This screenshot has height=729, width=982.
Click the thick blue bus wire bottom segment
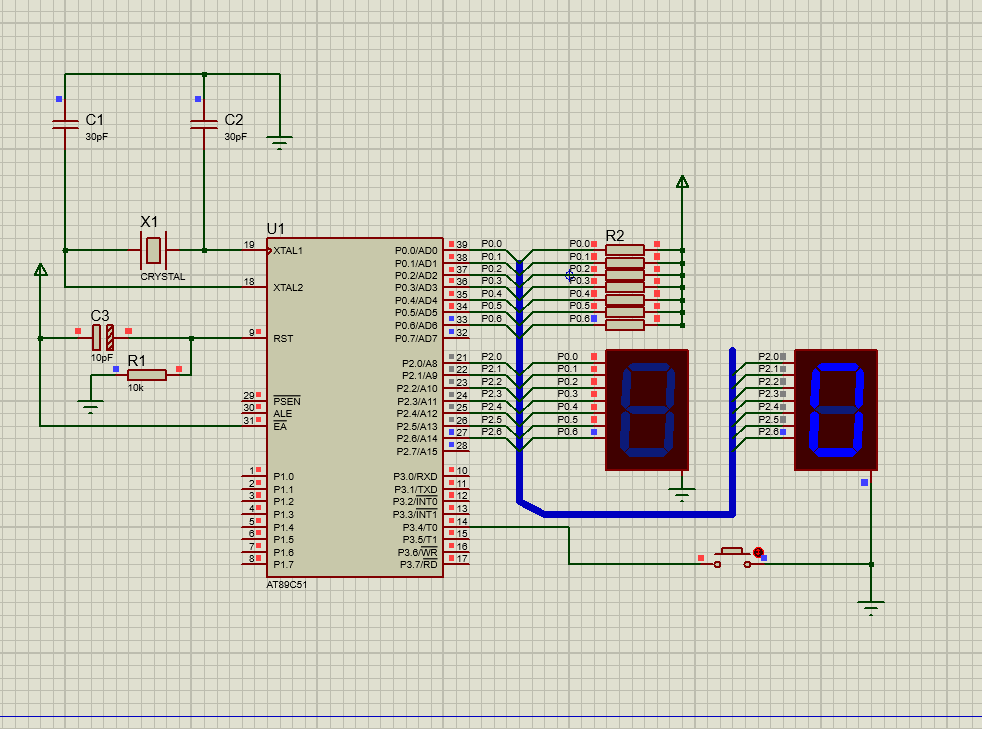point(639,514)
